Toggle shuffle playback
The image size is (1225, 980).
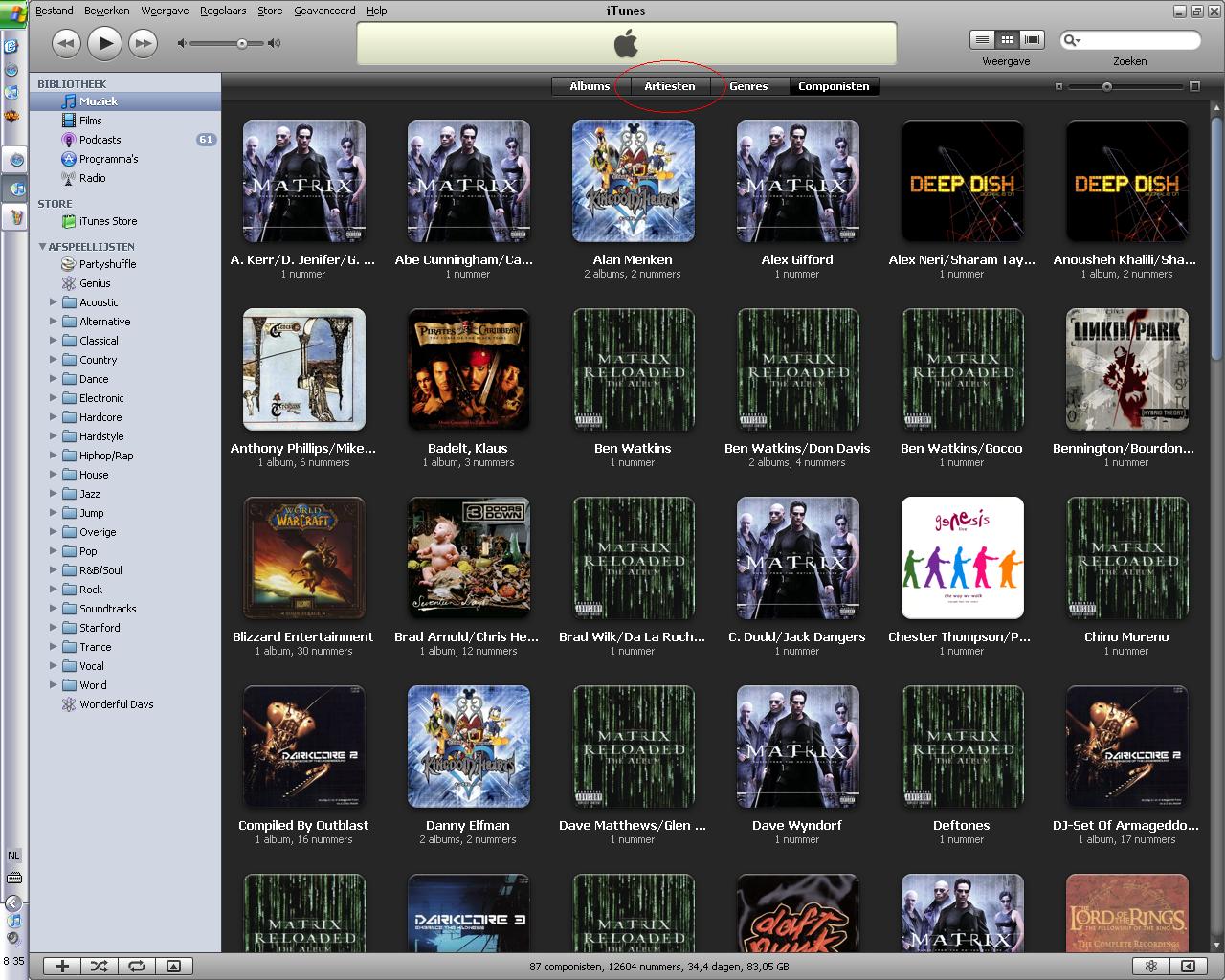(x=100, y=967)
